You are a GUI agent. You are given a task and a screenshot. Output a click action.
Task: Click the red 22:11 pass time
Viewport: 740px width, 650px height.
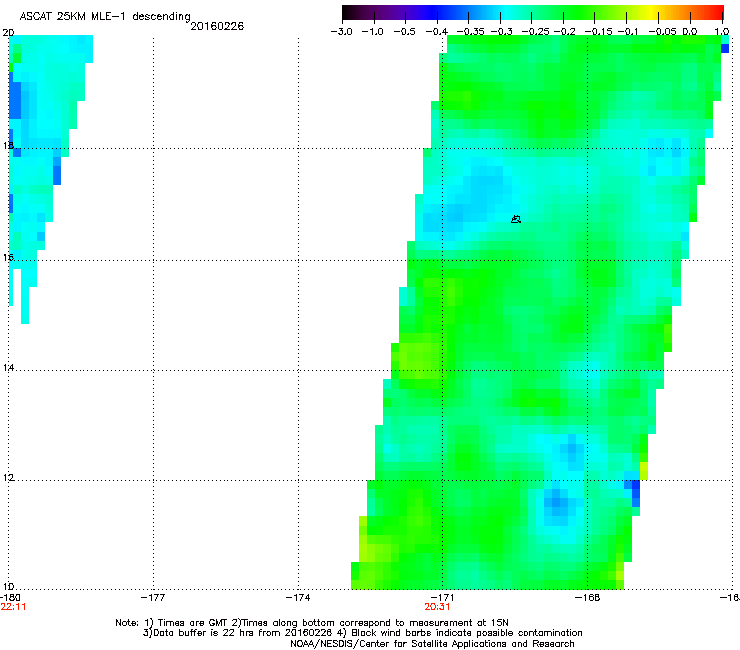click(13, 607)
